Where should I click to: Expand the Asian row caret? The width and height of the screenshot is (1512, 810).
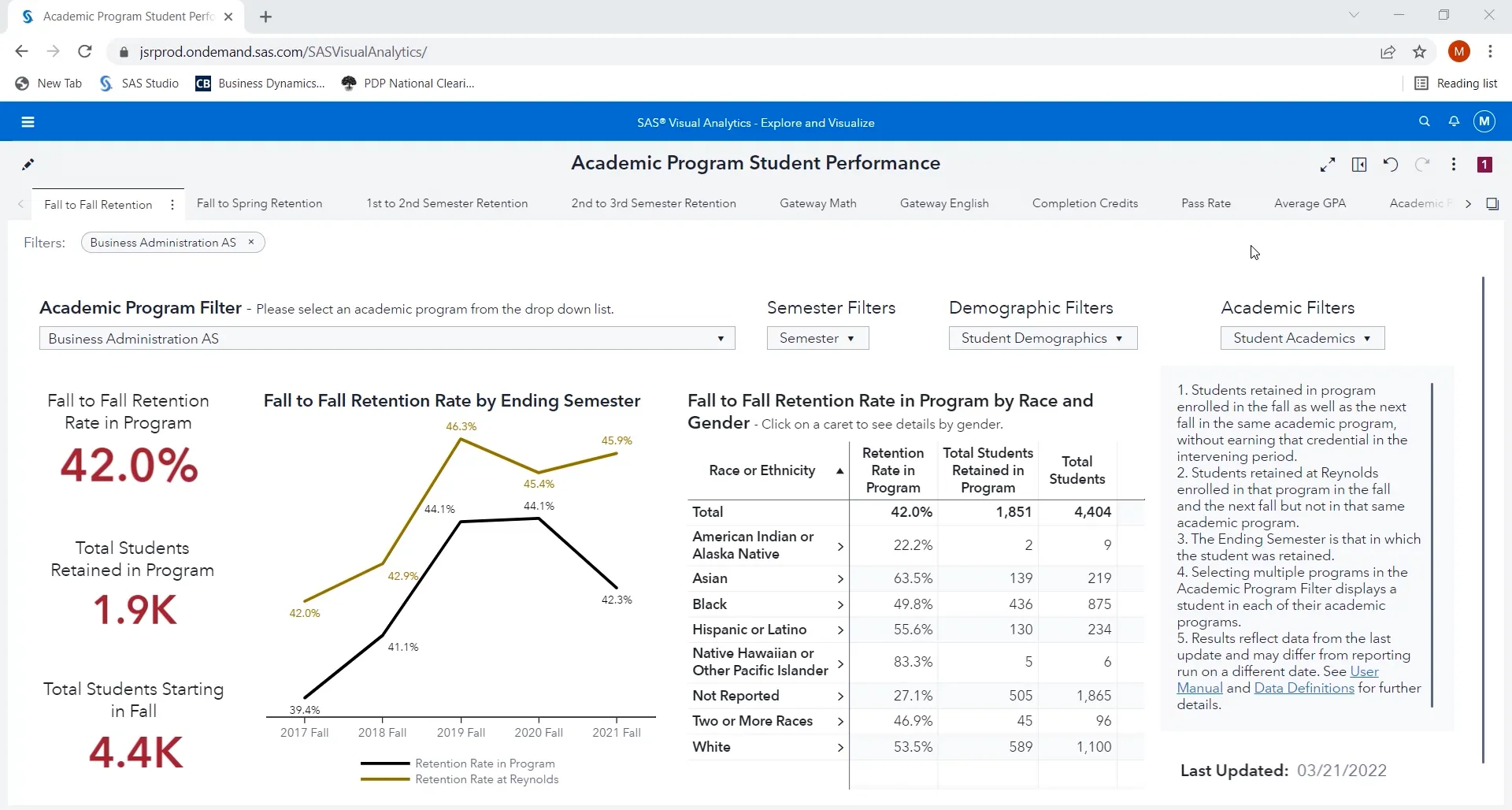(840, 579)
